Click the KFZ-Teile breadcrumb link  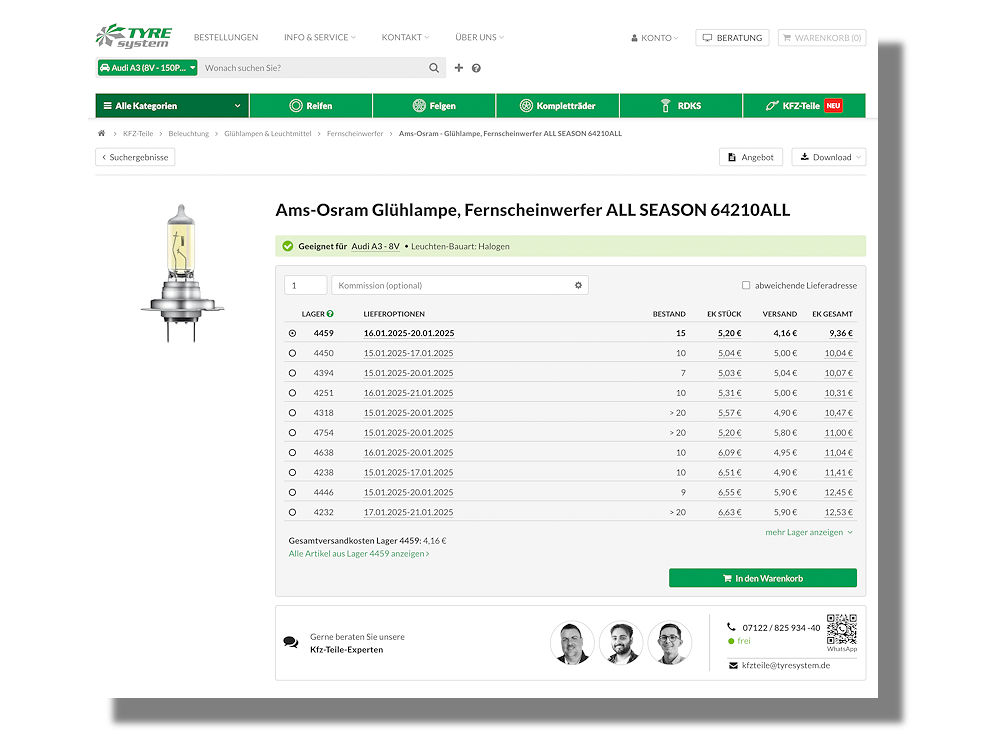pos(138,133)
